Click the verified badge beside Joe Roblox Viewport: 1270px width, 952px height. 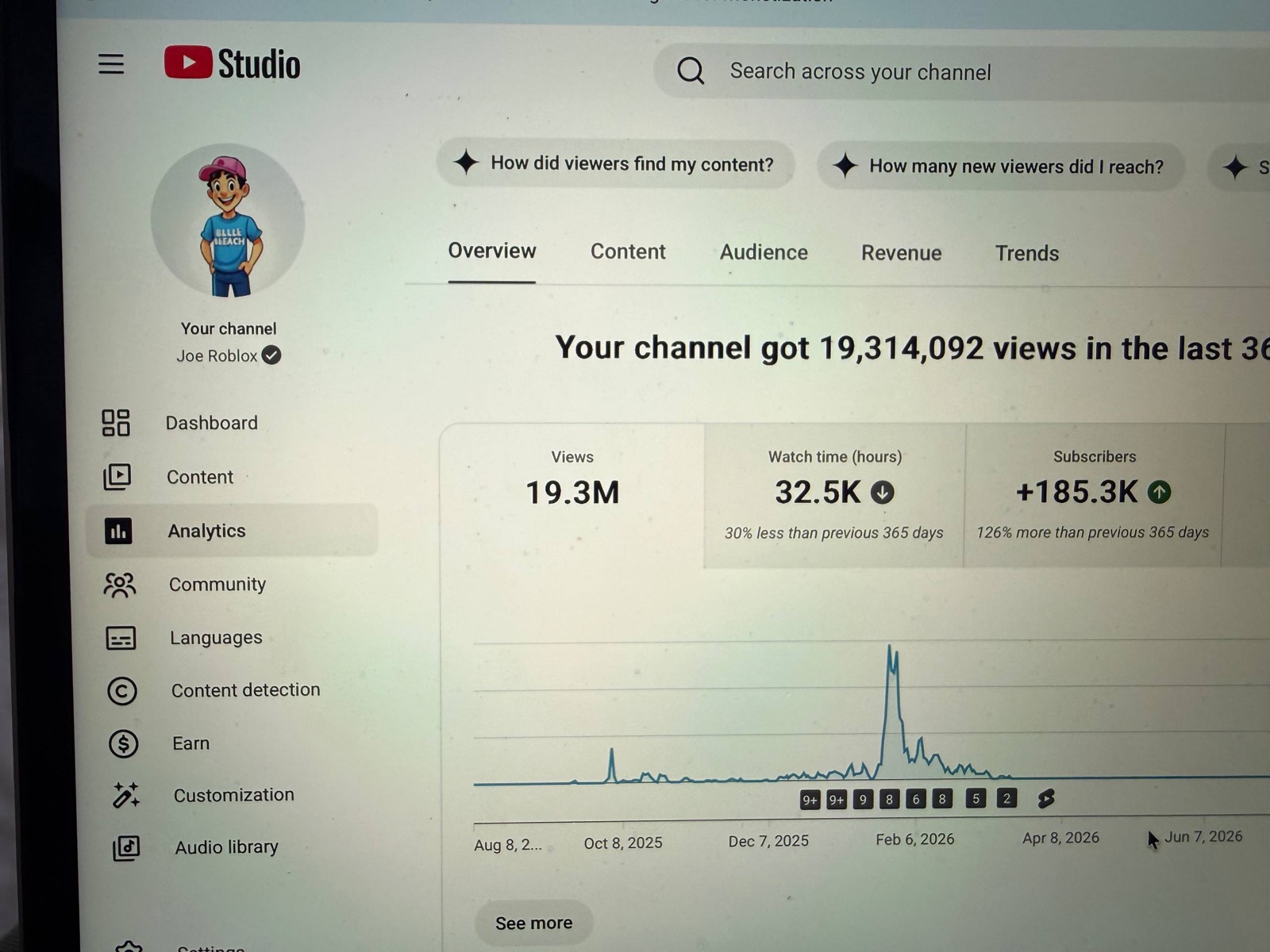tap(271, 355)
